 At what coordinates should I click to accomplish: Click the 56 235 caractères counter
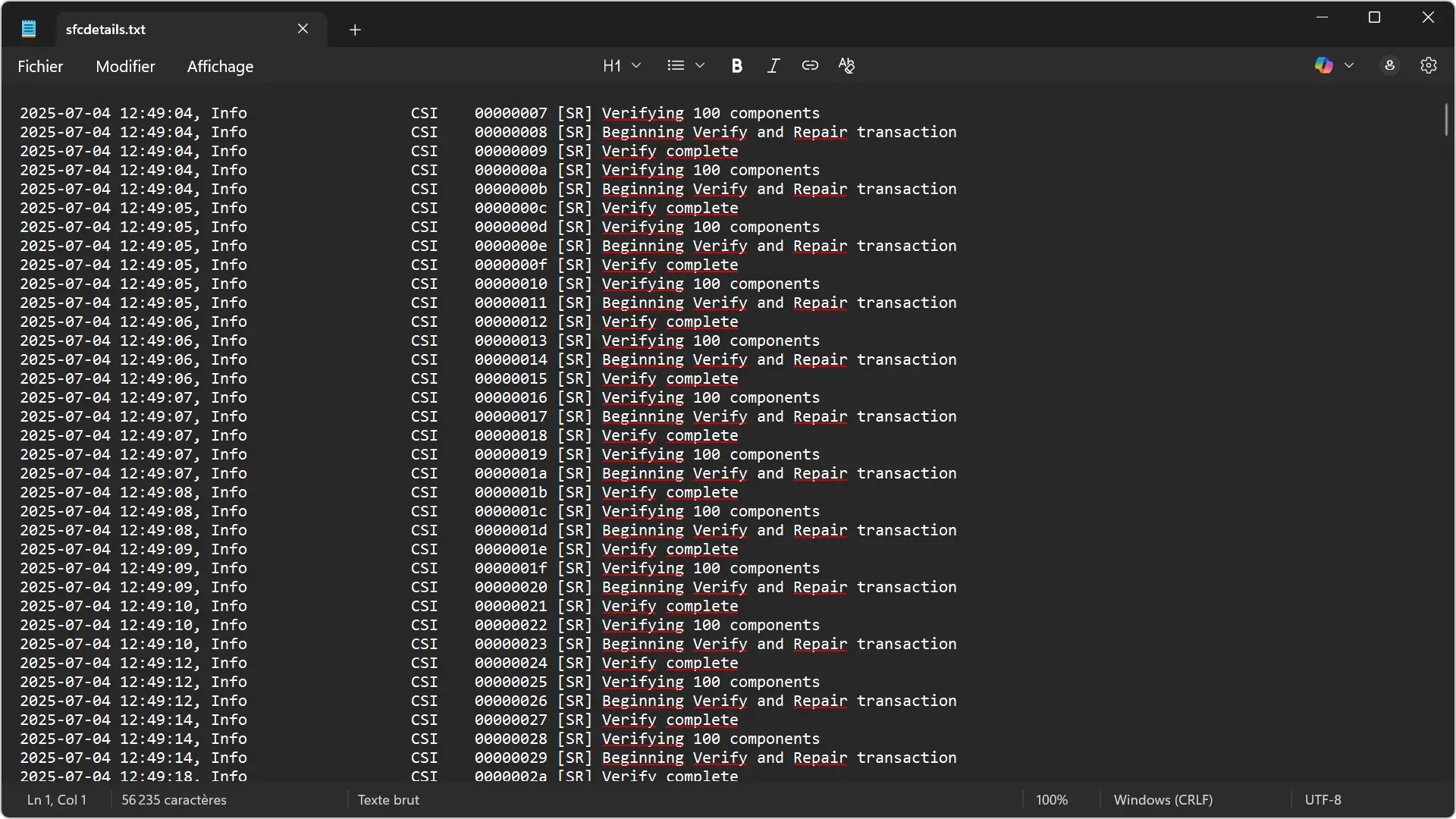(x=174, y=800)
